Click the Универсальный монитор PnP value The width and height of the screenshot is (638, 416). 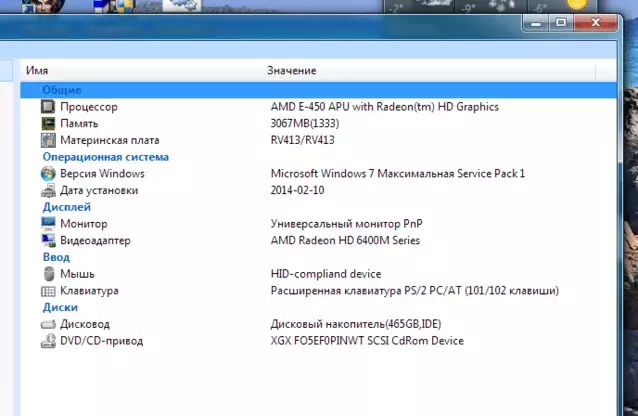pyautogui.click(x=346, y=223)
